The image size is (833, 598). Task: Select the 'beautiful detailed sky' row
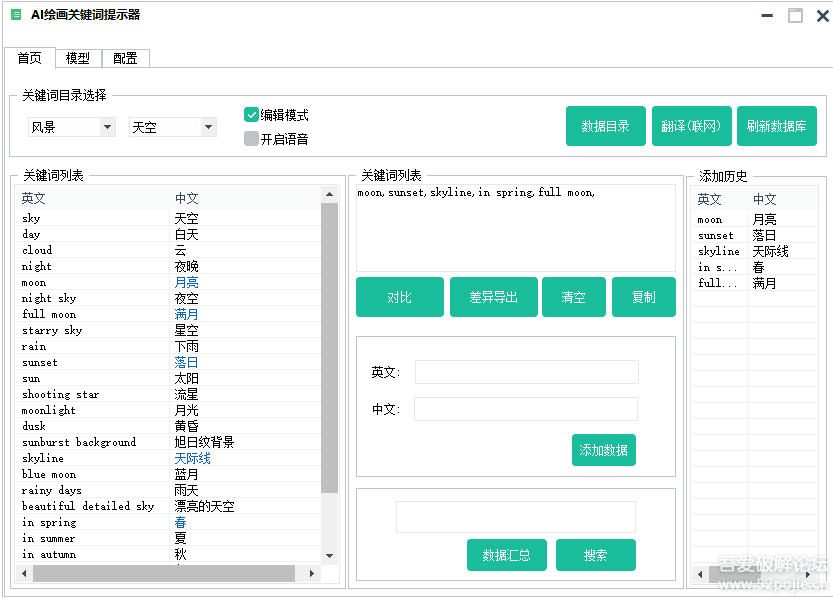click(169, 506)
